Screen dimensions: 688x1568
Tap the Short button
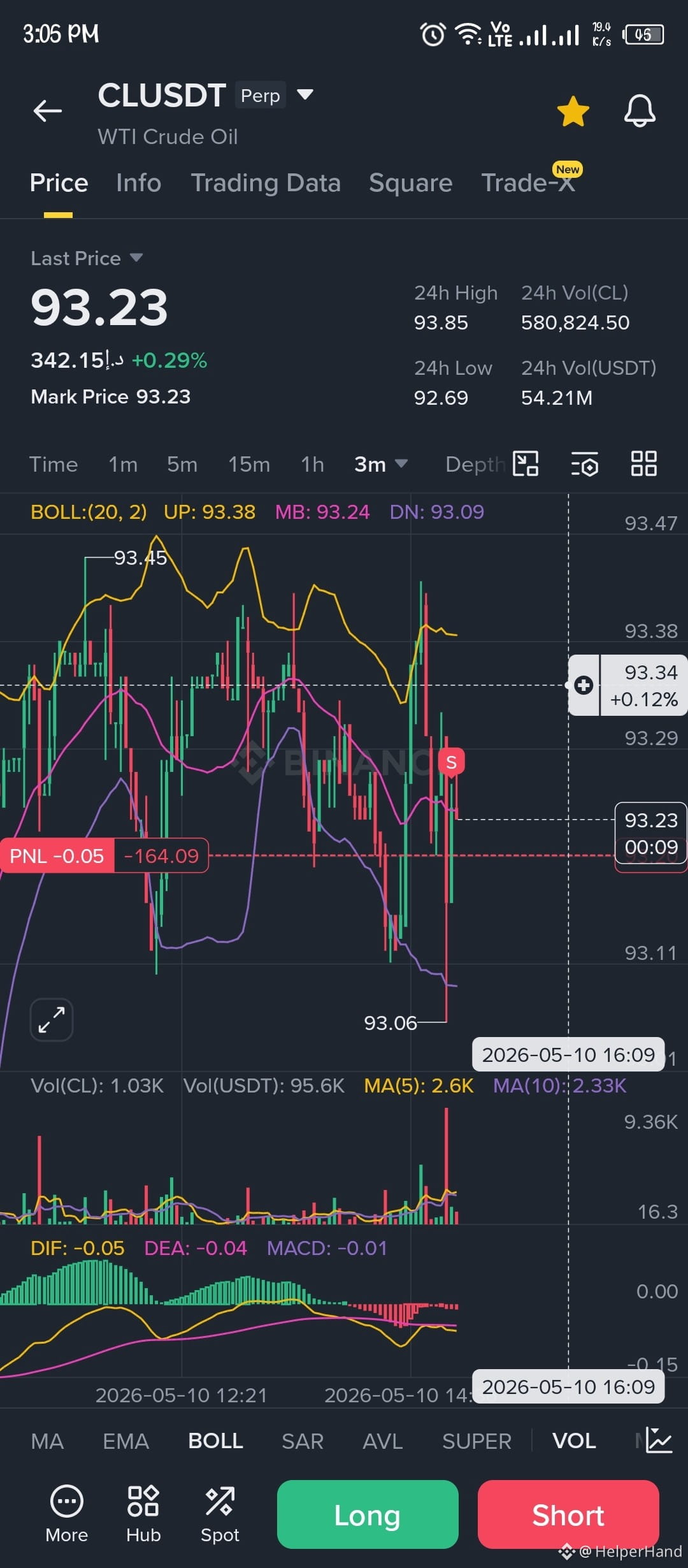pyautogui.click(x=568, y=1514)
